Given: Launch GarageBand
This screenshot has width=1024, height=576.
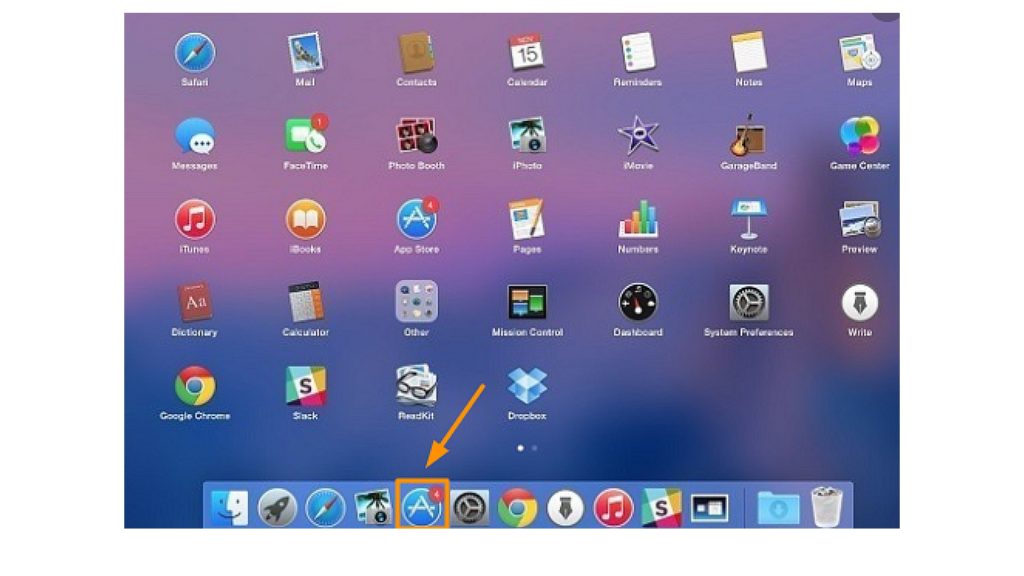Looking at the screenshot, I should click(x=748, y=140).
